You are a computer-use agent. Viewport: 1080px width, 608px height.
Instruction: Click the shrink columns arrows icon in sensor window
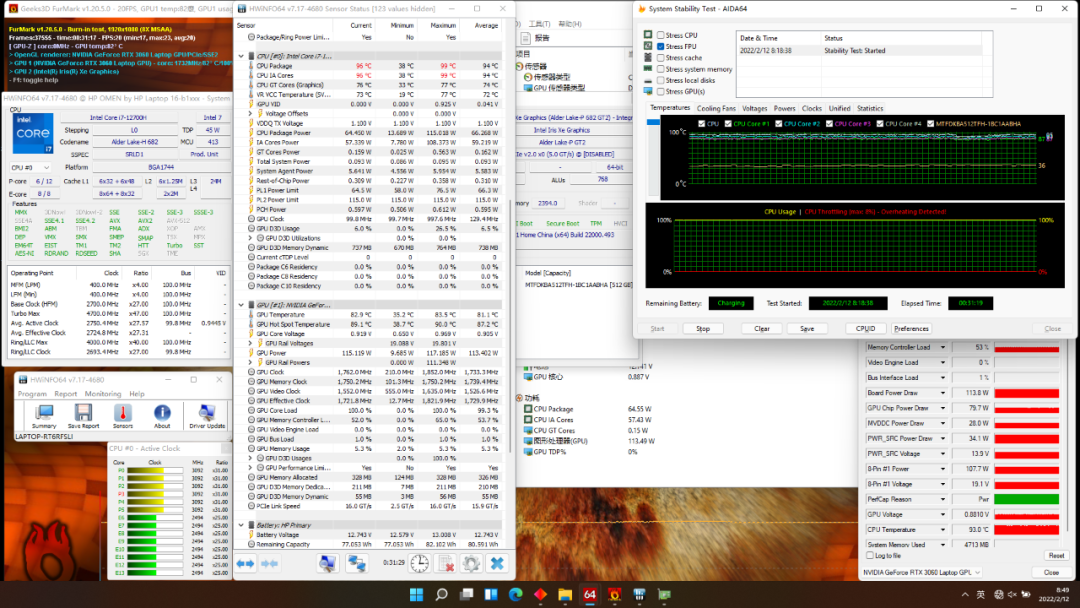point(269,563)
